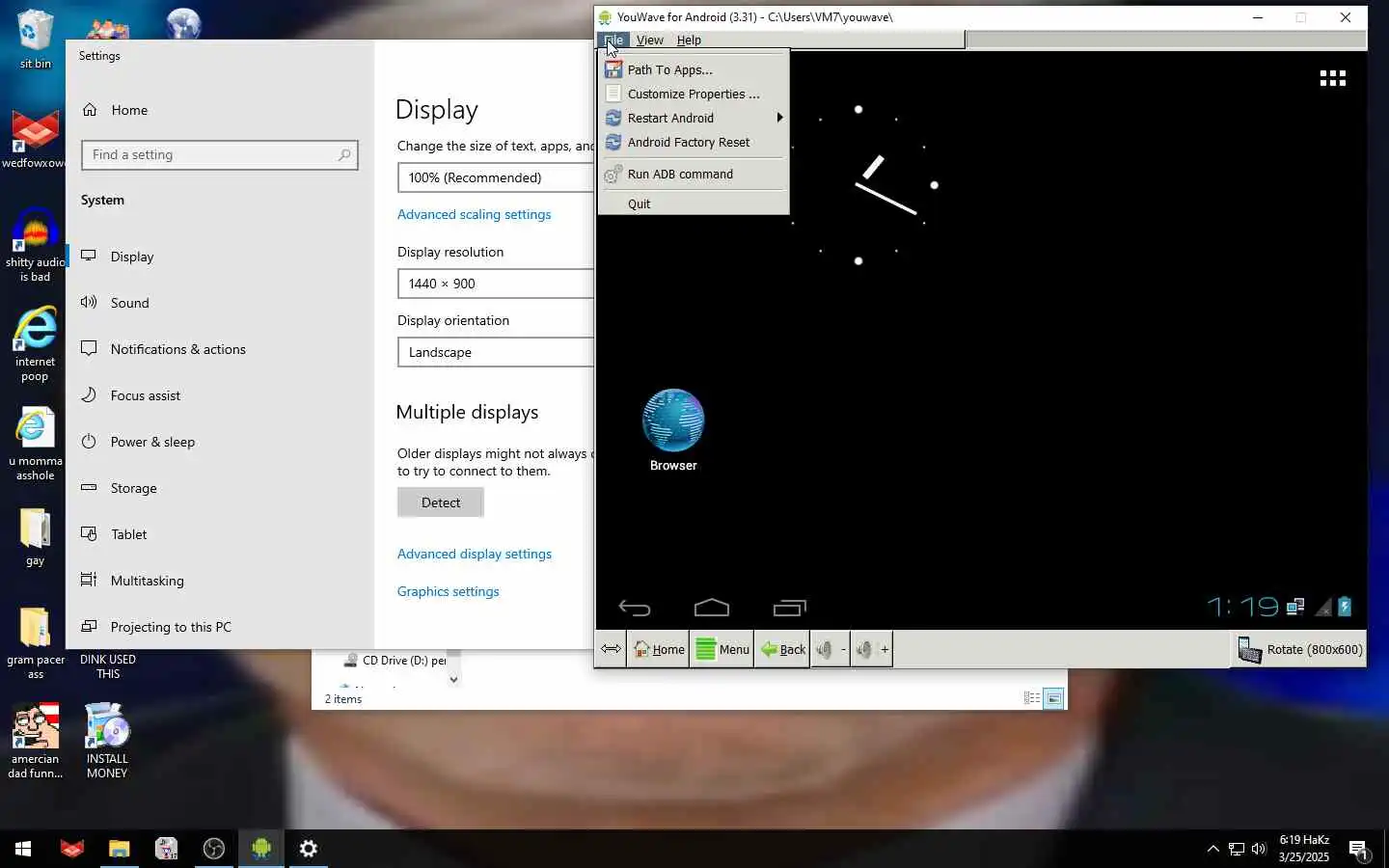The image size is (1389, 868).
Task: Click the Settings gear taskbar icon
Action: click(308, 849)
